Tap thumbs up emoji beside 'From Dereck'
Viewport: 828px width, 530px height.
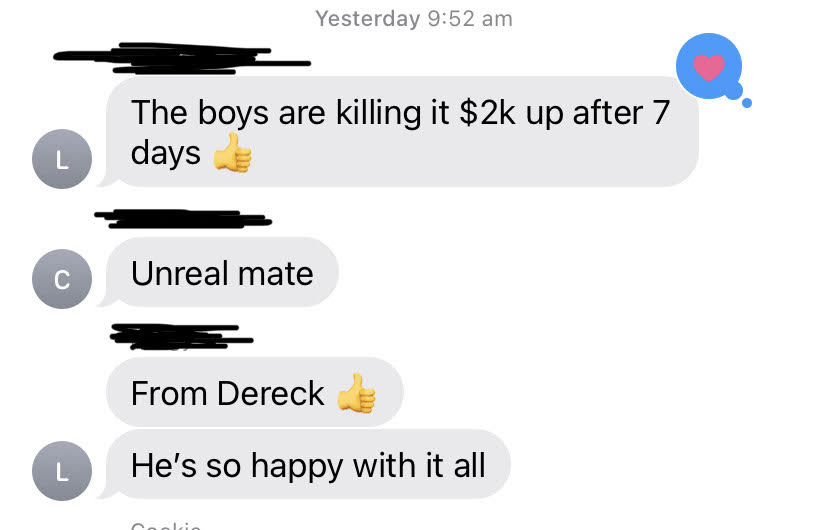tap(356, 393)
